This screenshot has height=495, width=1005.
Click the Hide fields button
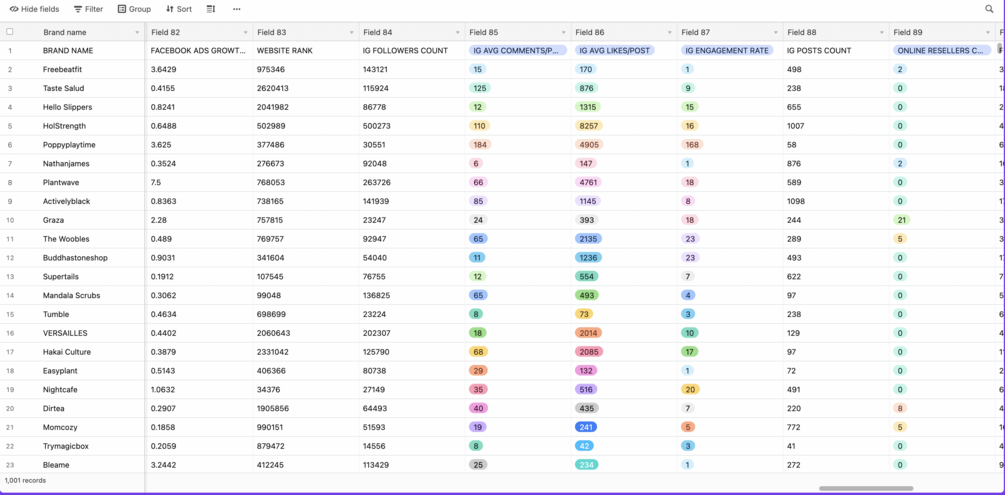click(x=34, y=9)
